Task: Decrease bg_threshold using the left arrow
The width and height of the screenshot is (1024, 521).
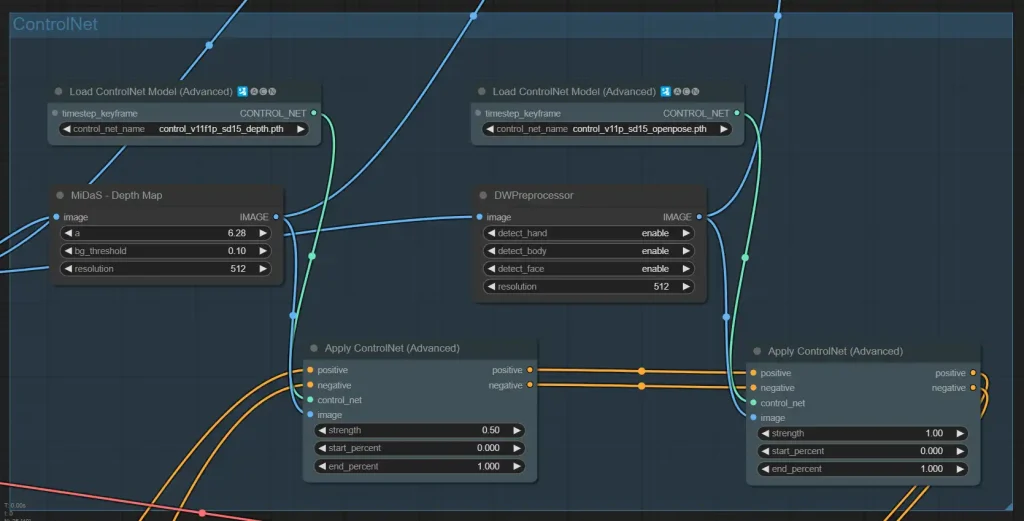Action: coord(66,251)
